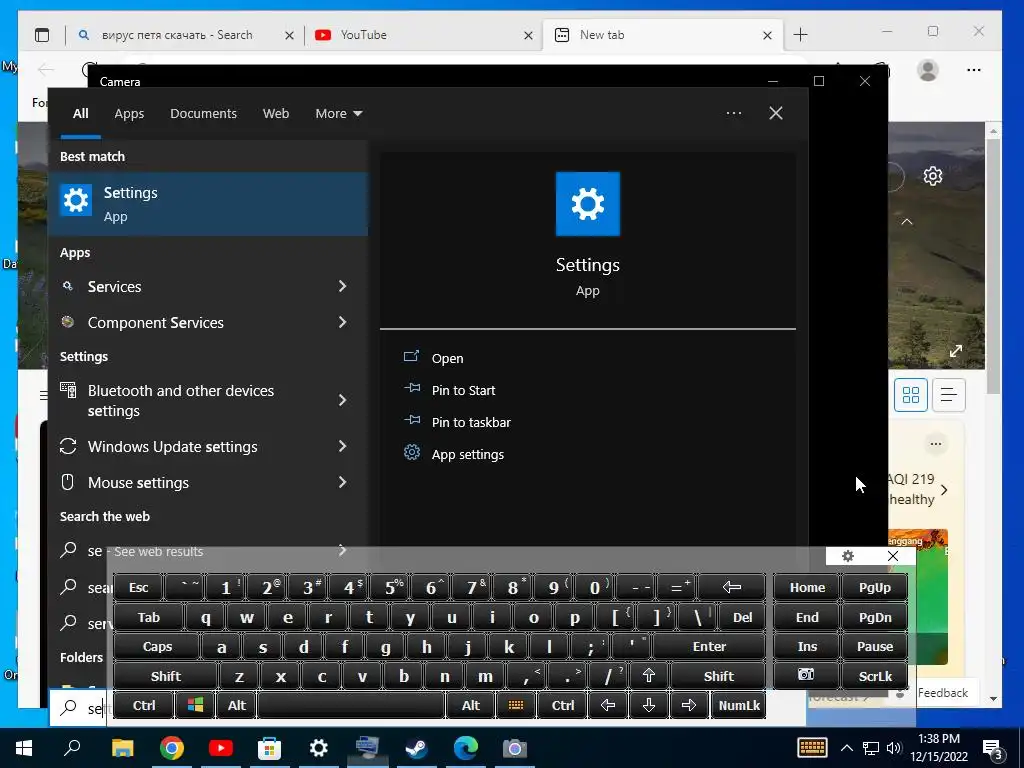Open search panel options ellipsis
1024x768 pixels.
pos(733,113)
